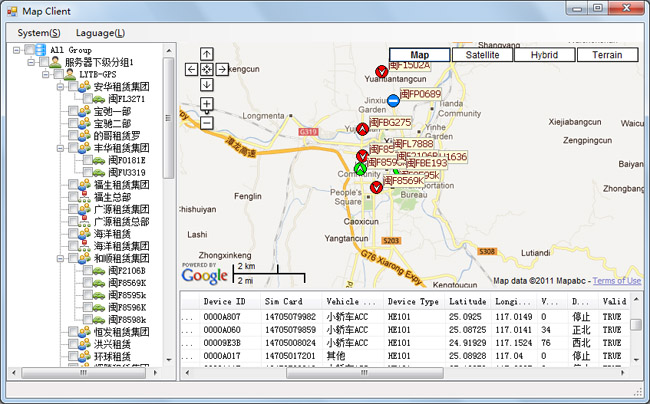This screenshot has height=404, width=650.
Task: Sort by Device Type column header
Action: tap(414, 302)
